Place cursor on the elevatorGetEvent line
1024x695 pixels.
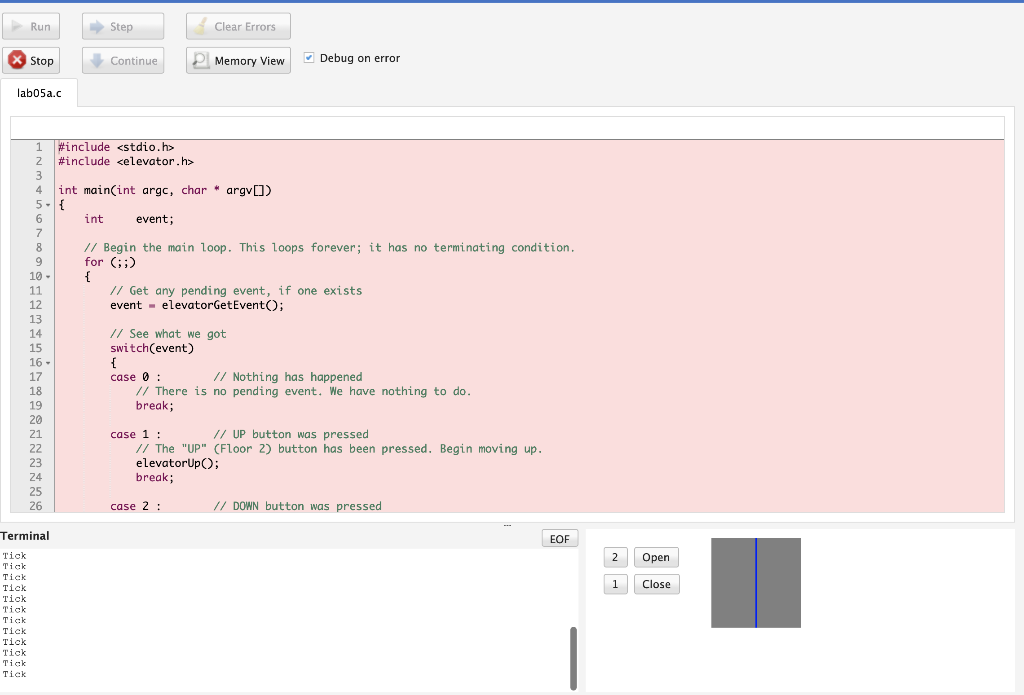[x=200, y=305]
